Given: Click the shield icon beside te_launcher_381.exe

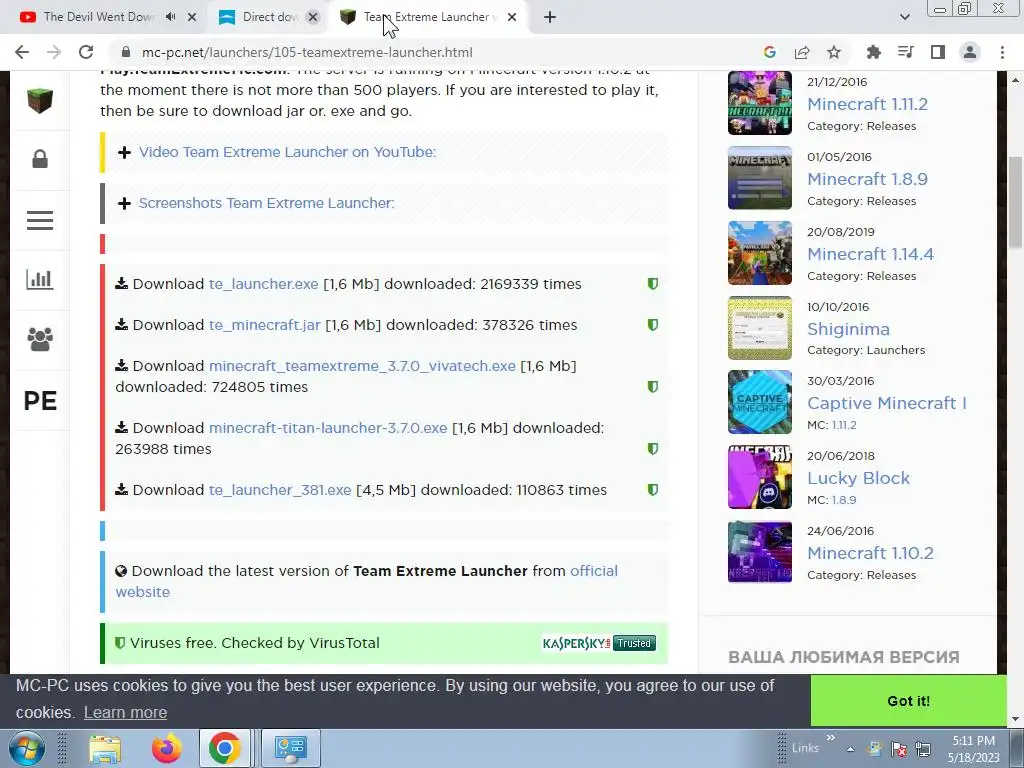Looking at the screenshot, I should pos(652,490).
